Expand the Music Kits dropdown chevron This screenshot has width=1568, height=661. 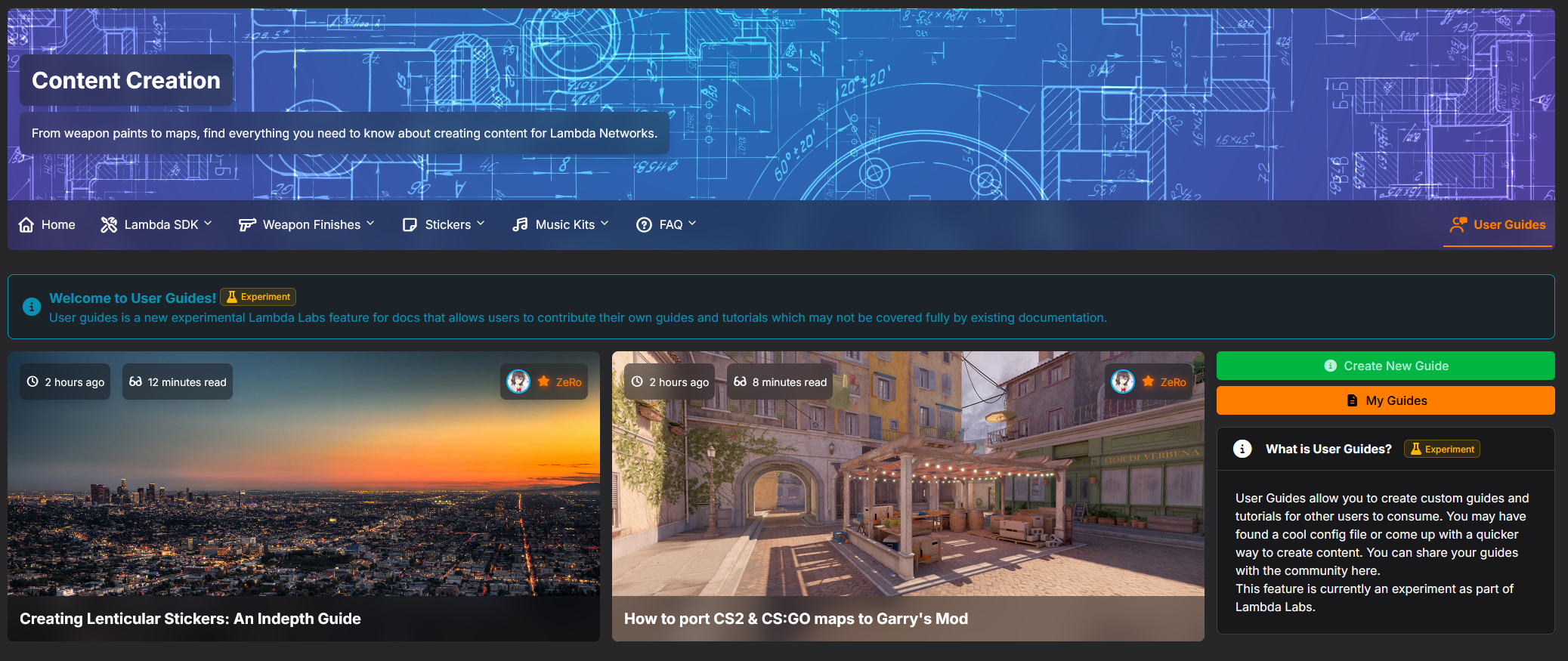pyautogui.click(x=605, y=224)
